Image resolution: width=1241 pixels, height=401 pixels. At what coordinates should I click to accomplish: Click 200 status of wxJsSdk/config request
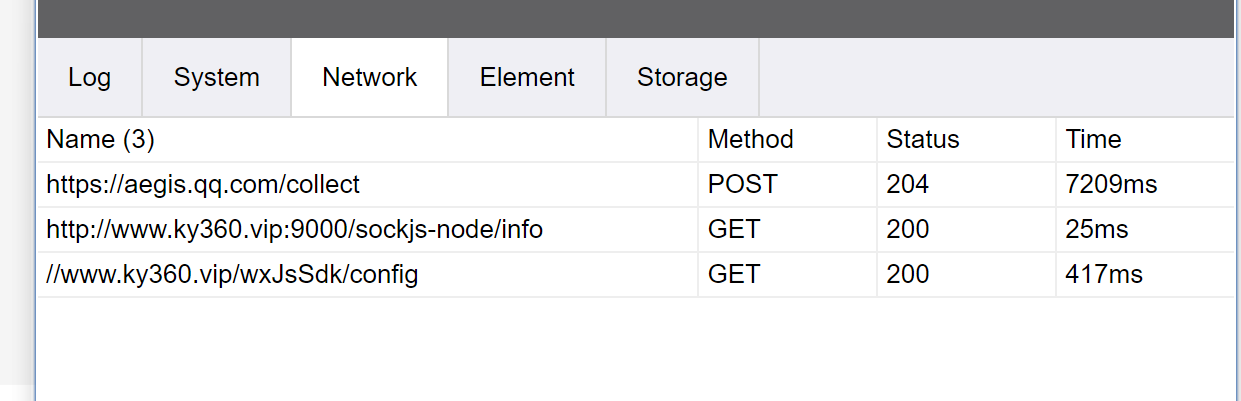coord(907,275)
